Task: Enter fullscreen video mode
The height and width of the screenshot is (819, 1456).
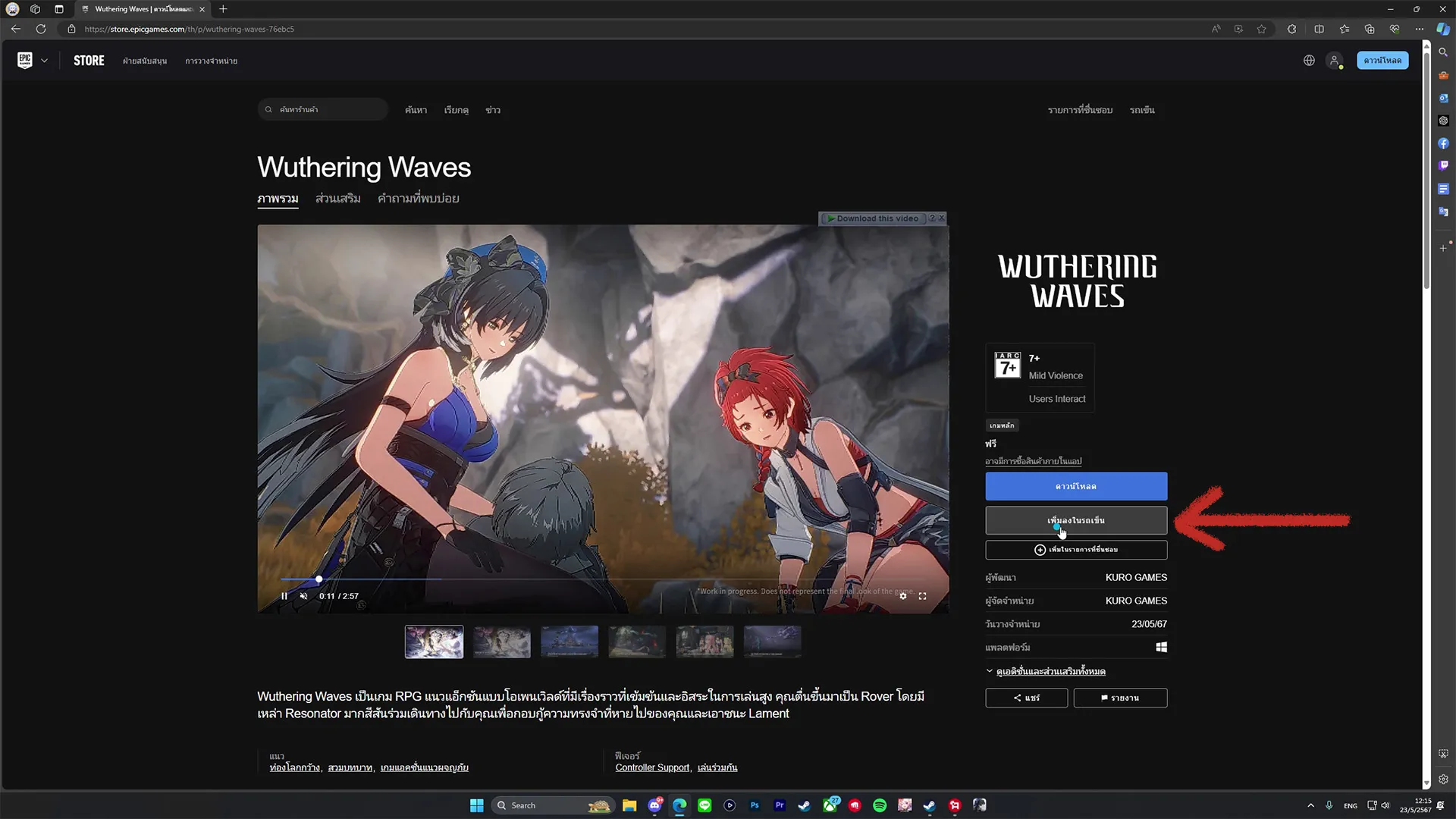Action: 923,596
